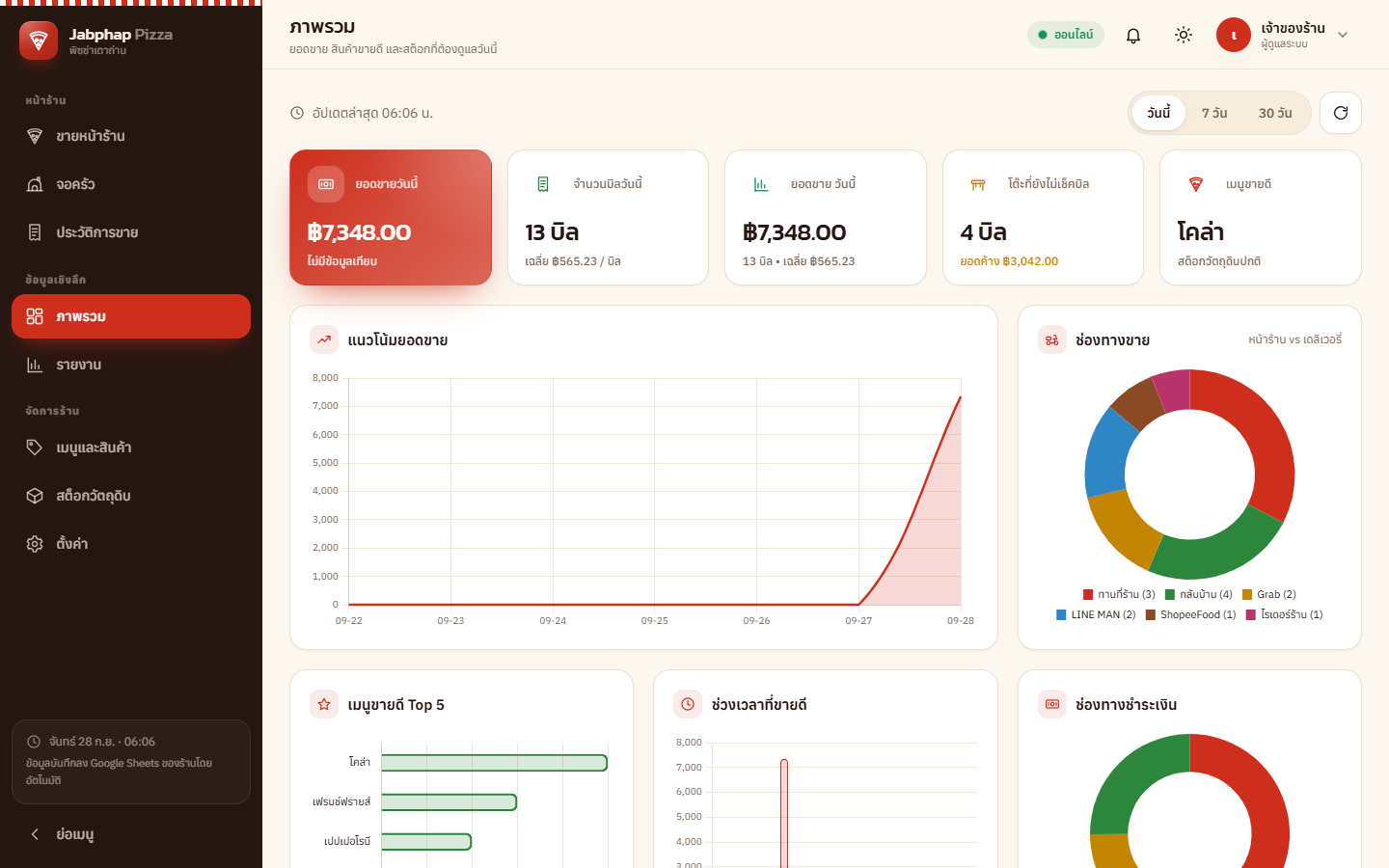Screen dimensions: 1389x868
Task: Expand the เจ้าของร้าน user dropdown chevron
Action: pyautogui.click(x=1343, y=35)
